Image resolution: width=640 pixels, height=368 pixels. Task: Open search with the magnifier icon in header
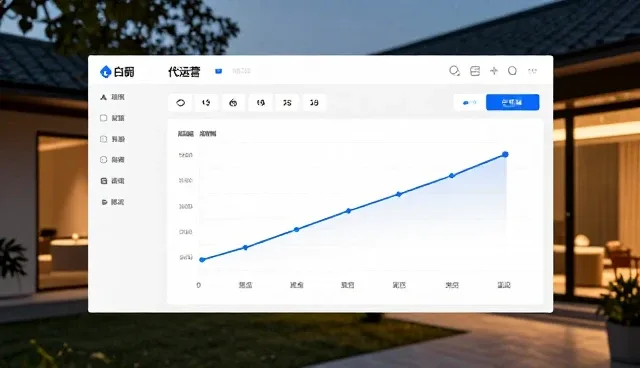tap(454, 71)
